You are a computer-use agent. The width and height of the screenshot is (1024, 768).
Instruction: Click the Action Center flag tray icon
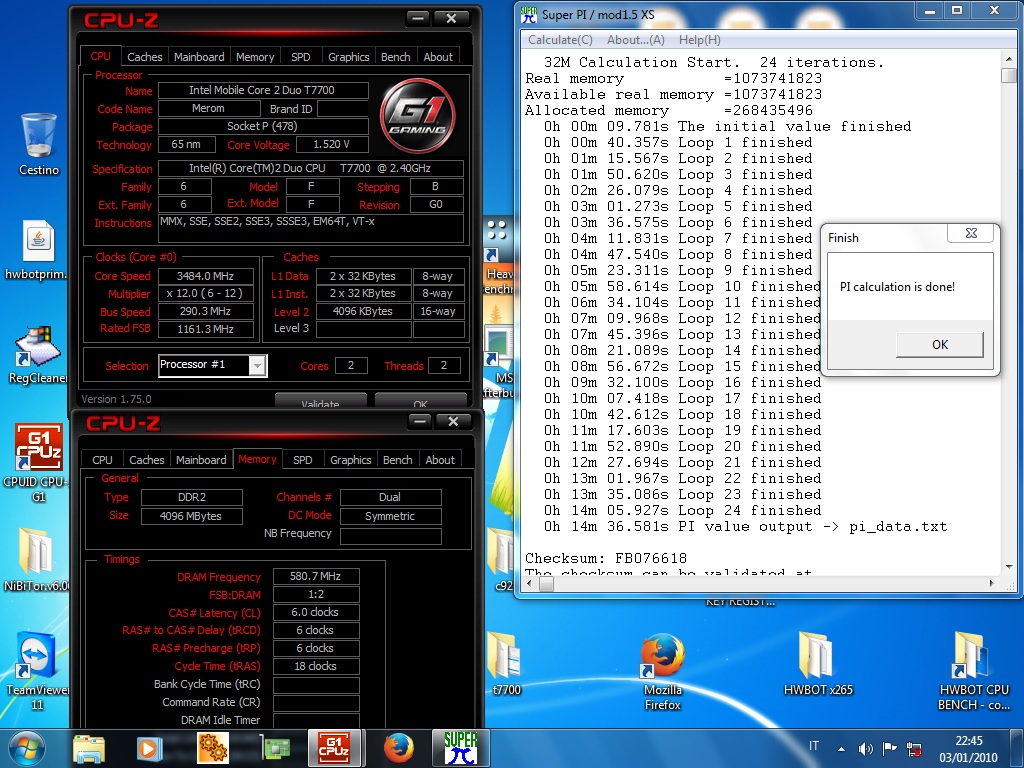(x=889, y=749)
